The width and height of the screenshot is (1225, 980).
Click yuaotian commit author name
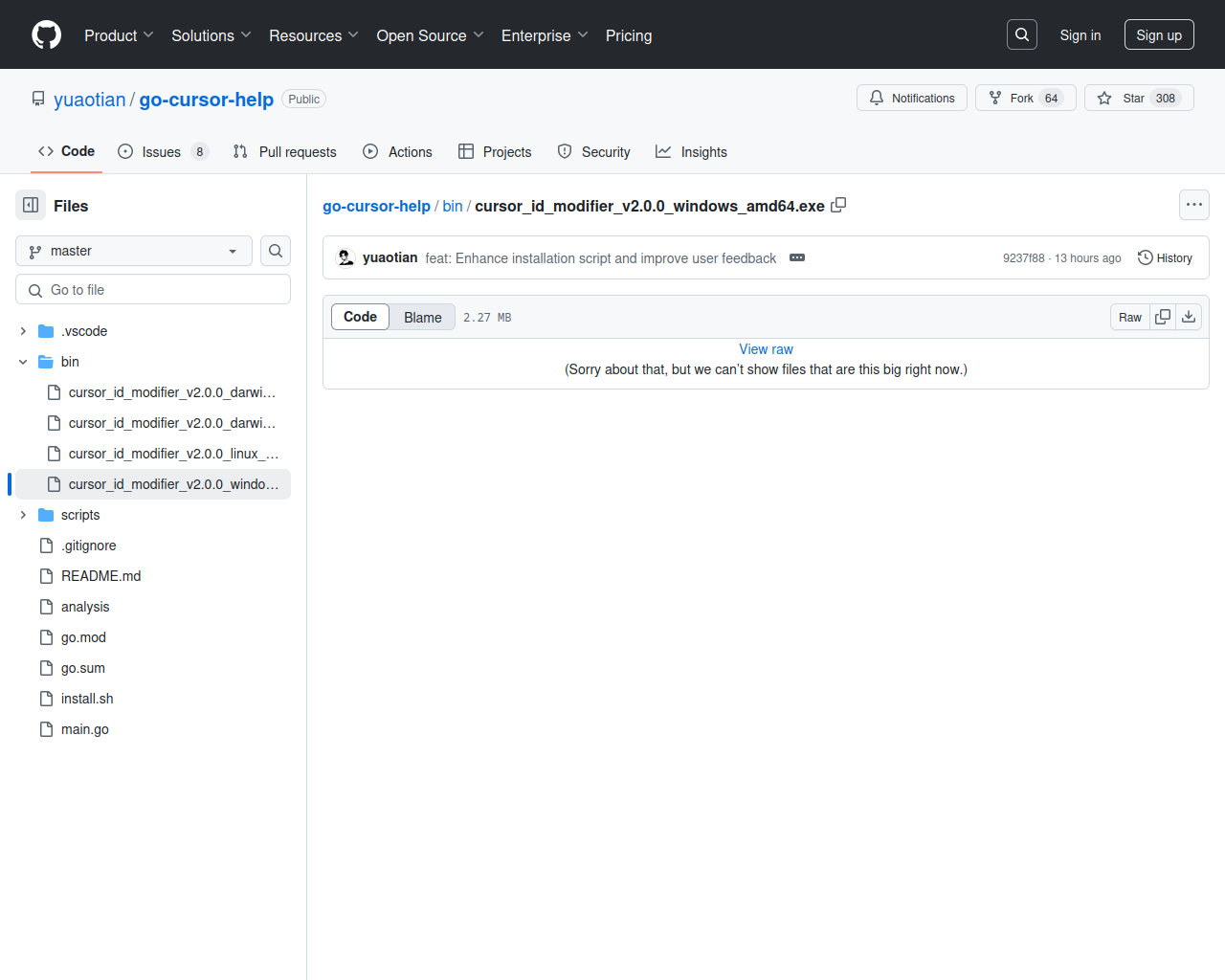pyautogui.click(x=390, y=257)
